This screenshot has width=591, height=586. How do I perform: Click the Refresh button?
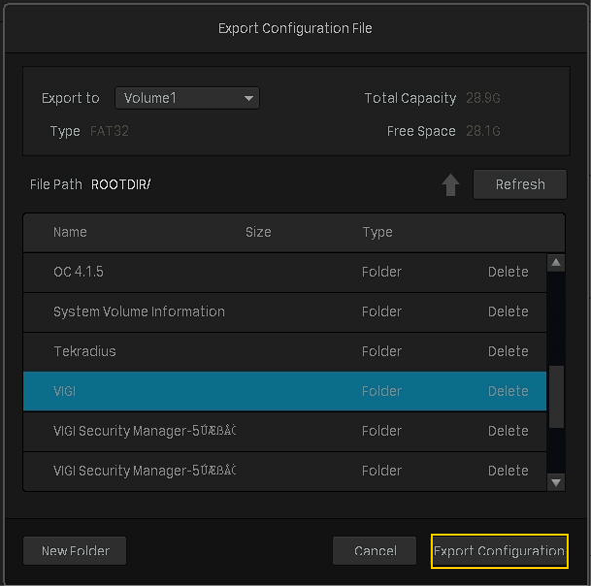[520, 184]
